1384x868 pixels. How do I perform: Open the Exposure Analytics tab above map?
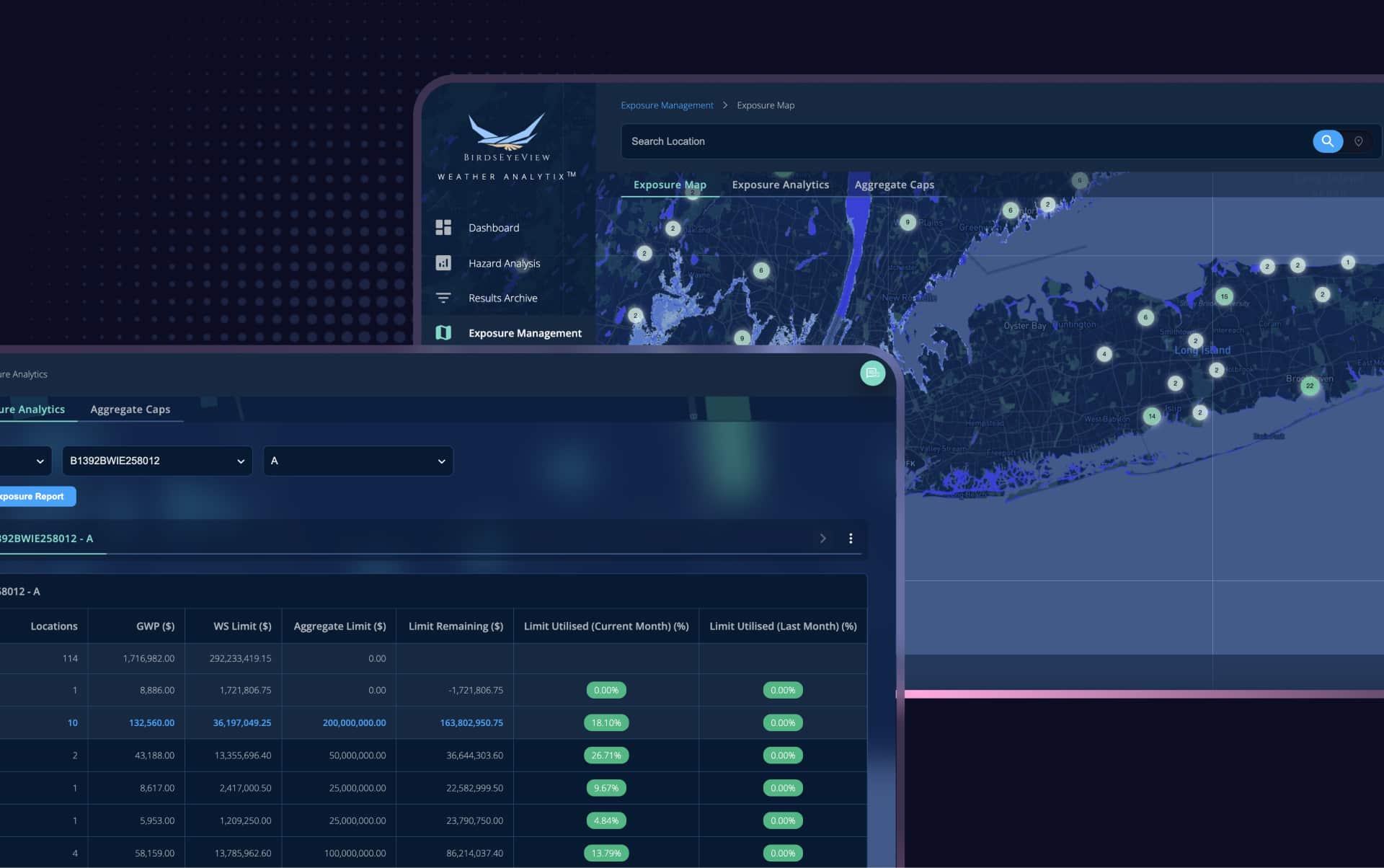(780, 185)
